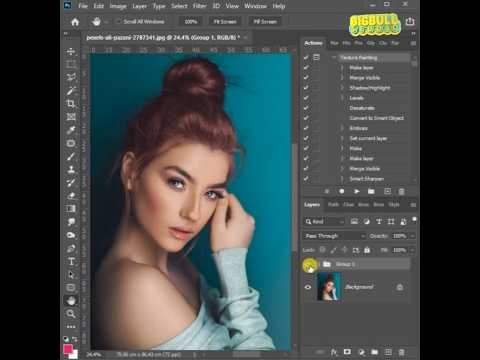Switch to the Channels tab

click(x=348, y=204)
